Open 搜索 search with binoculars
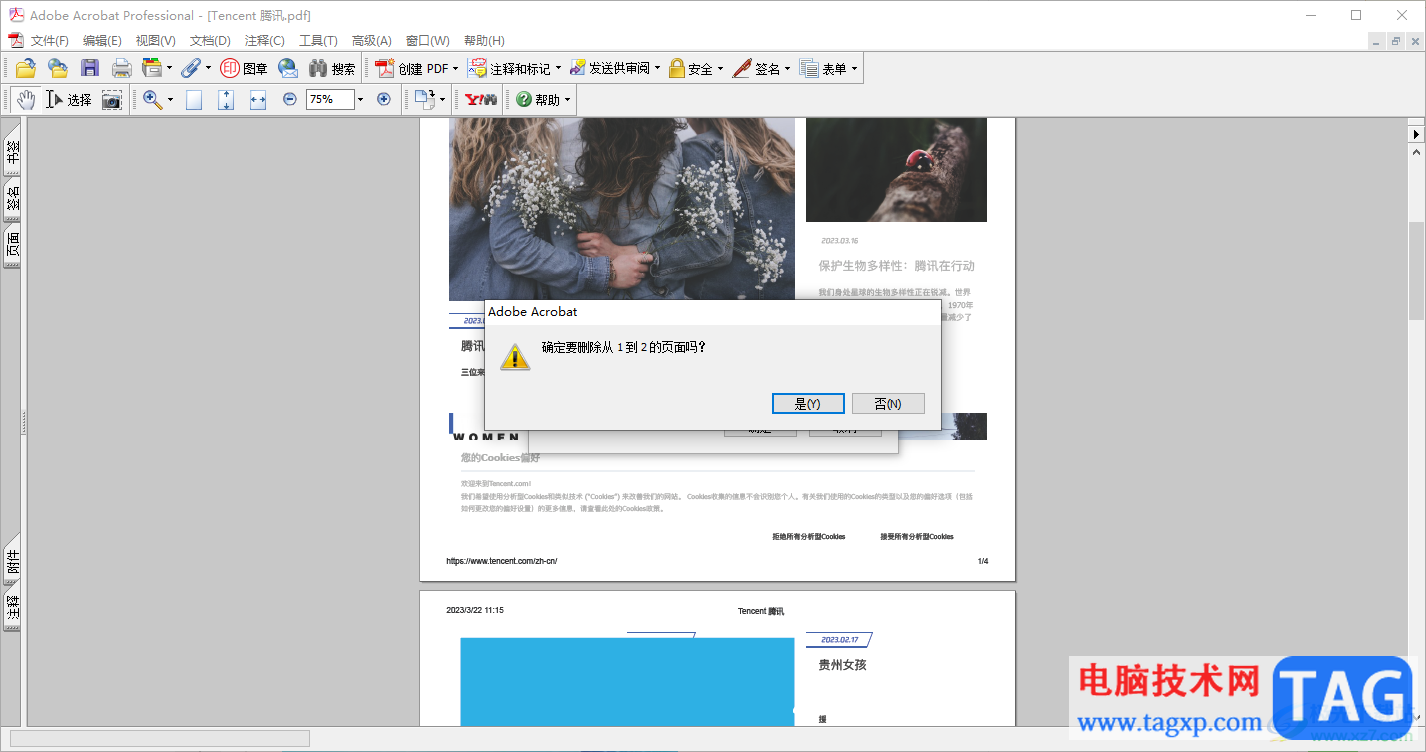 (332, 68)
